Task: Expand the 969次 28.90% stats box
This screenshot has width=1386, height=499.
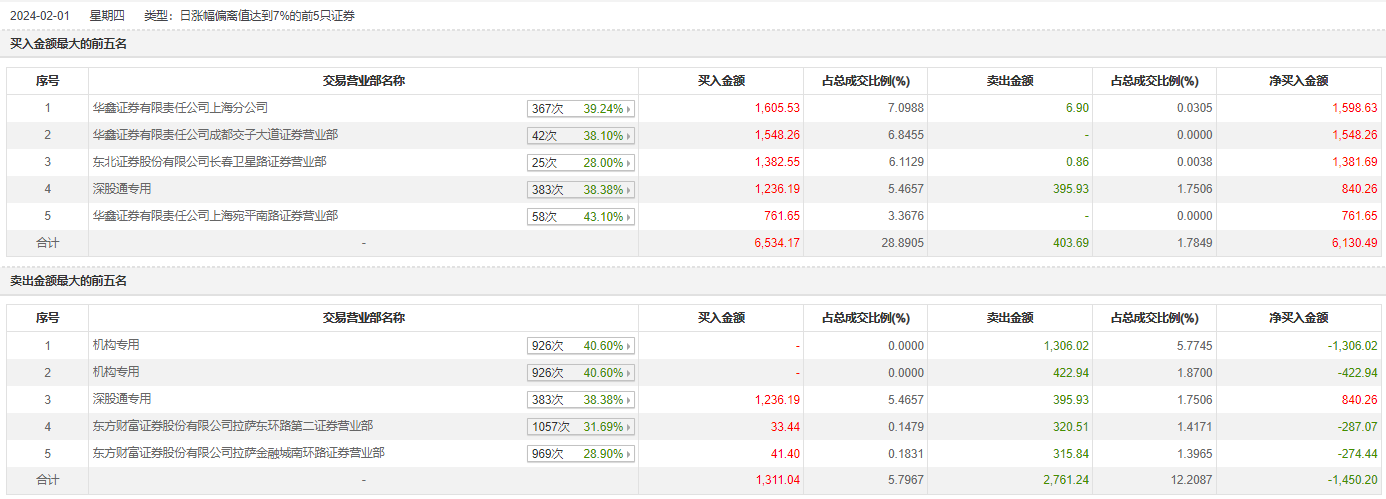Action: 581,454
